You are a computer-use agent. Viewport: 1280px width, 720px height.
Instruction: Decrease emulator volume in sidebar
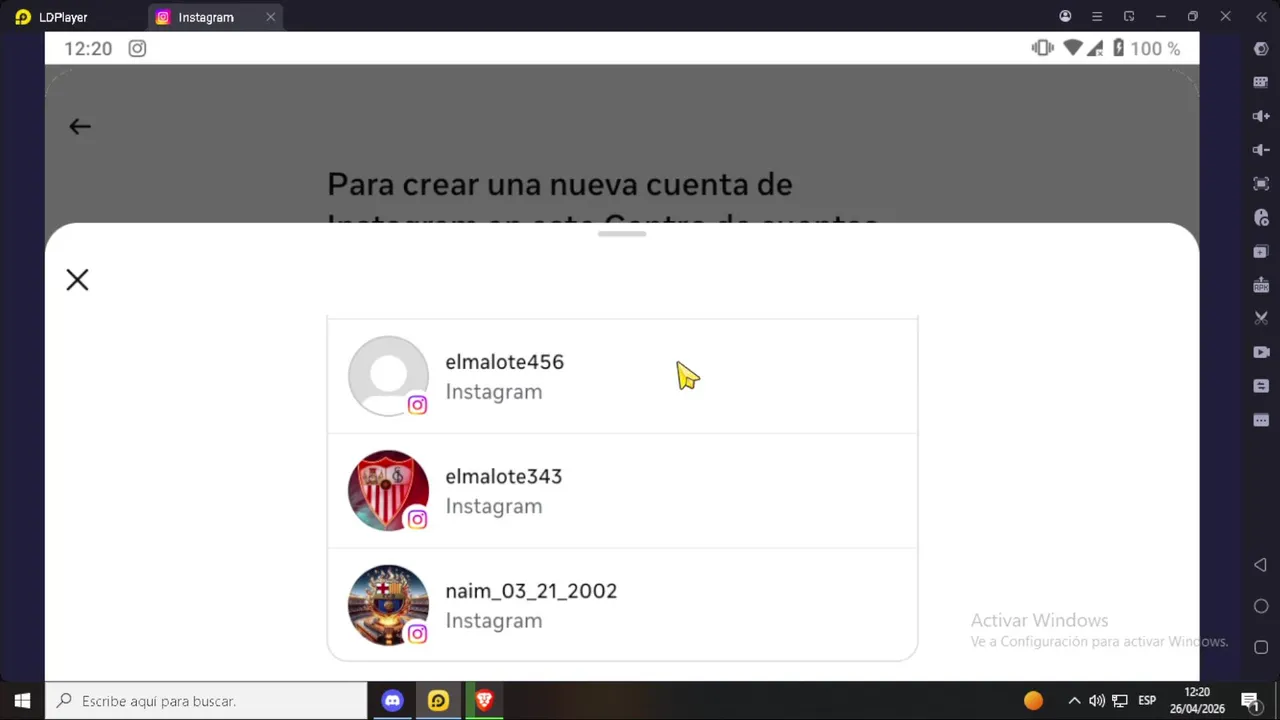pyautogui.click(x=1261, y=150)
